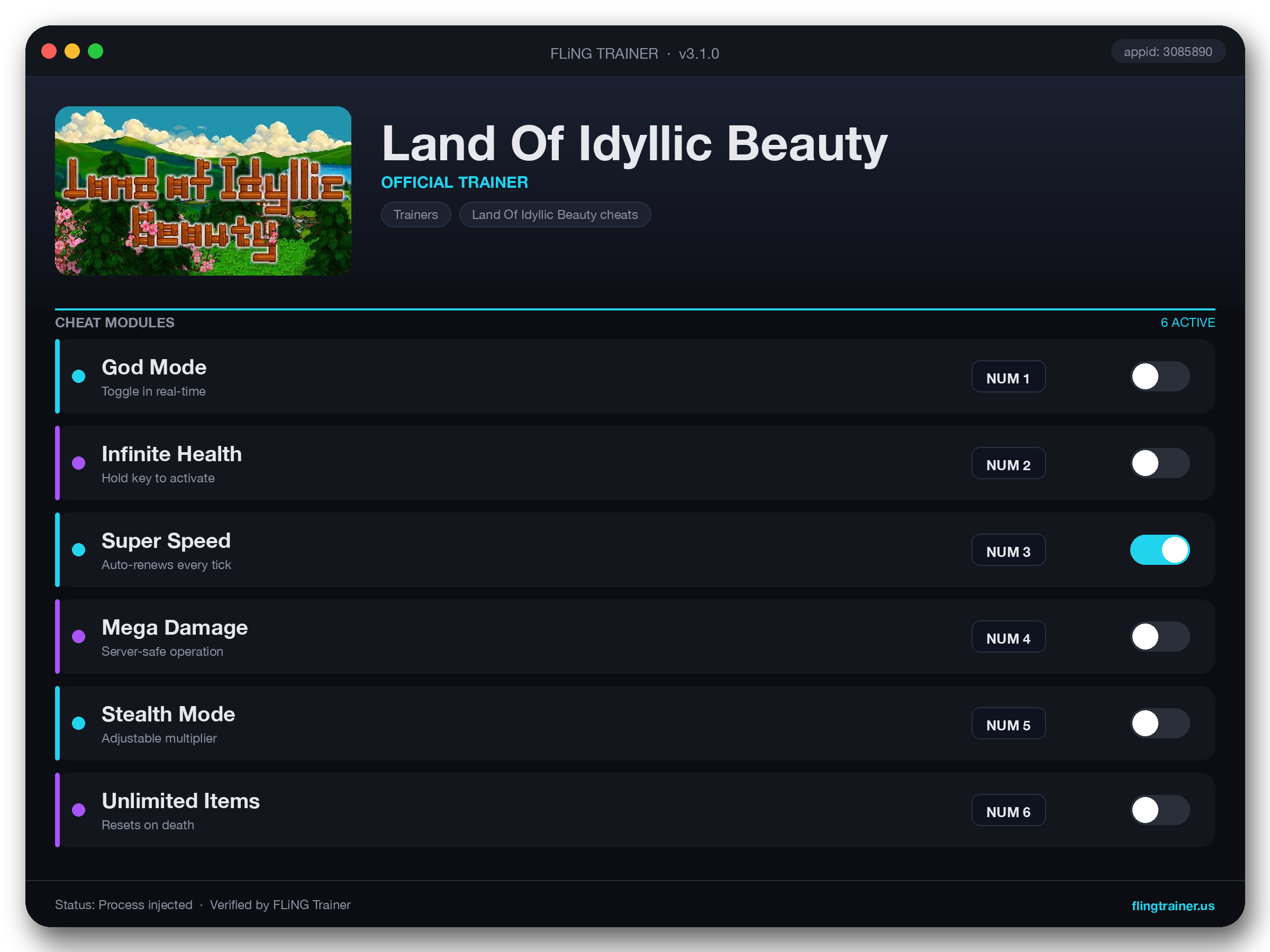Click the NUM 6 hotkey button
1270x952 pixels.
coord(1008,810)
